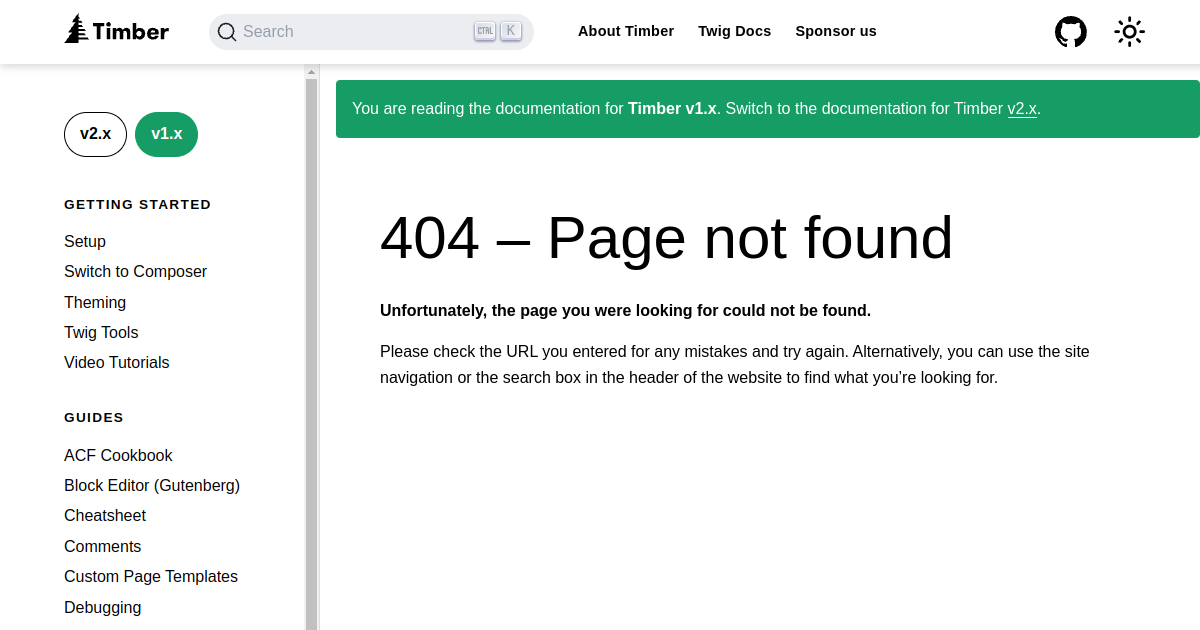Click the GUIDES section heading

94,417
